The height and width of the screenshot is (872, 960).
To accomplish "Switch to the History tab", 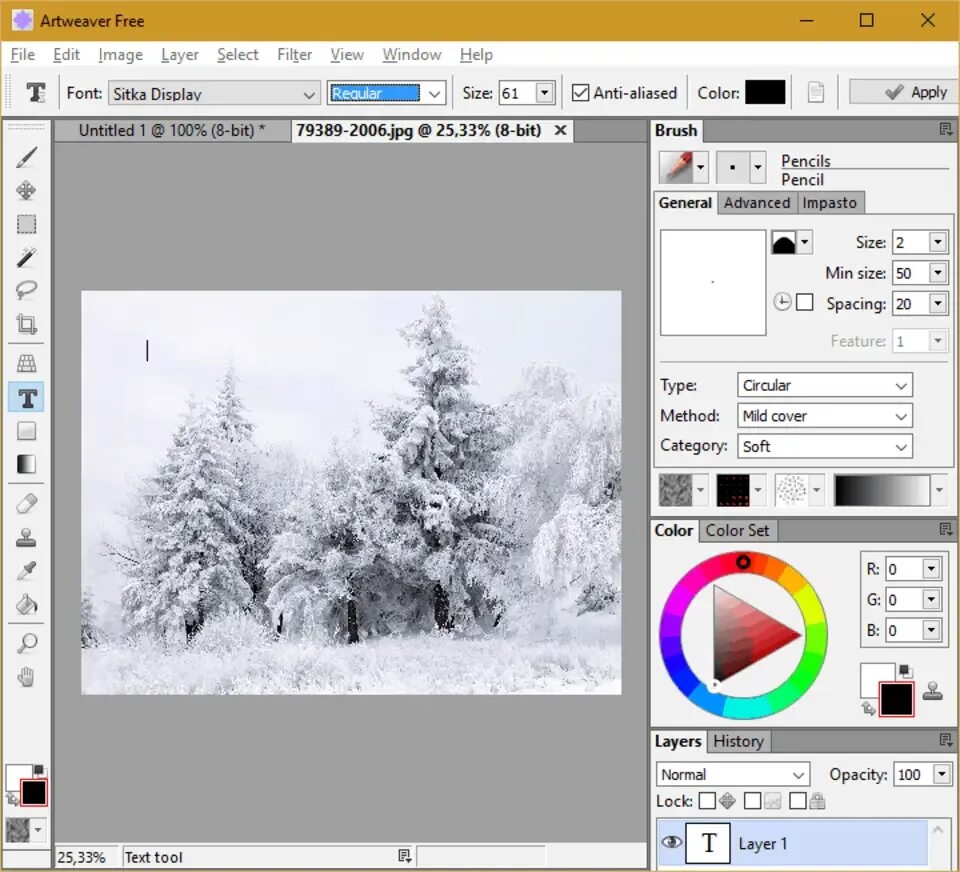I will (x=738, y=741).
